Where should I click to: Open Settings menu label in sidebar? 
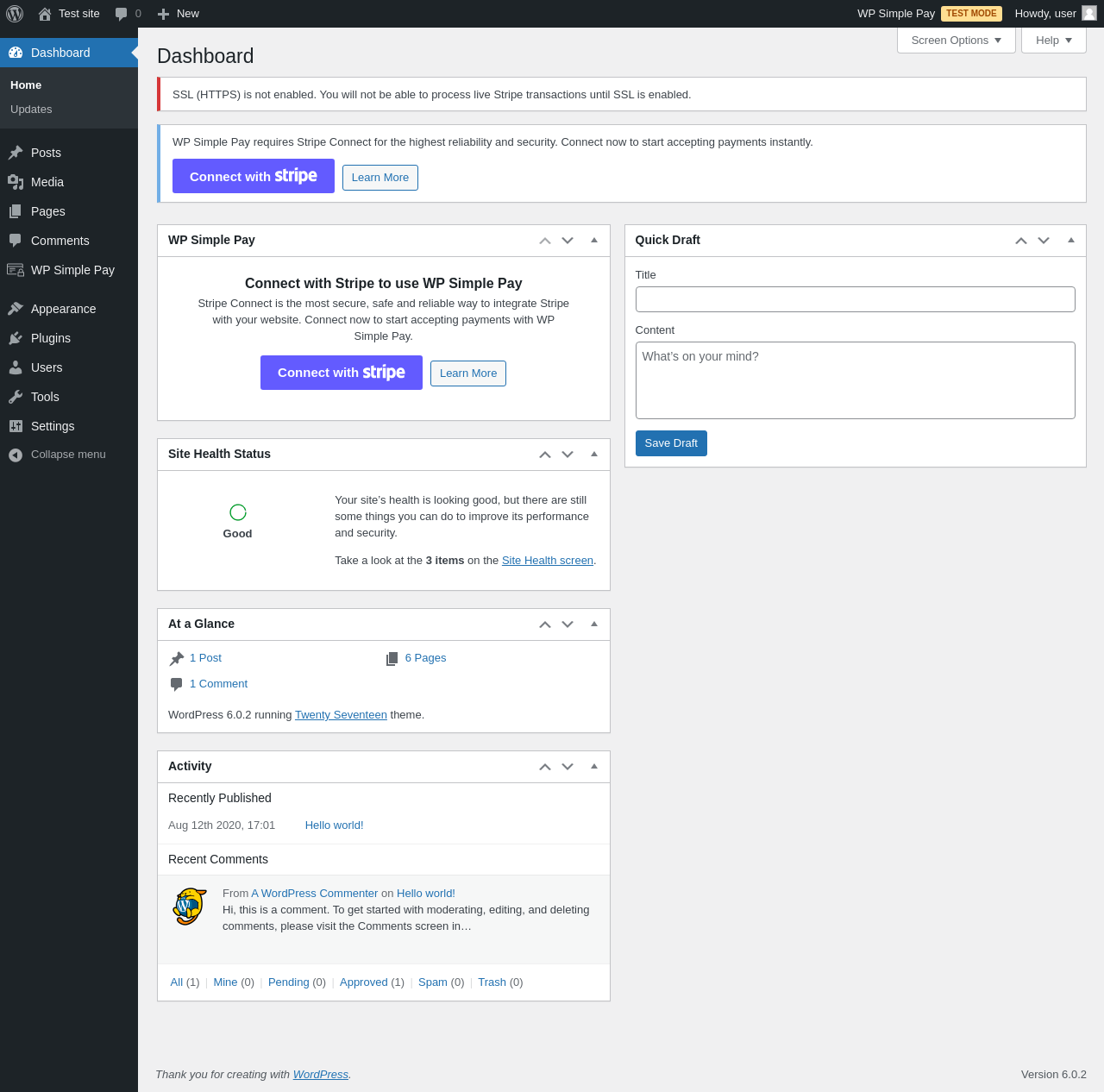pos(53,426)
